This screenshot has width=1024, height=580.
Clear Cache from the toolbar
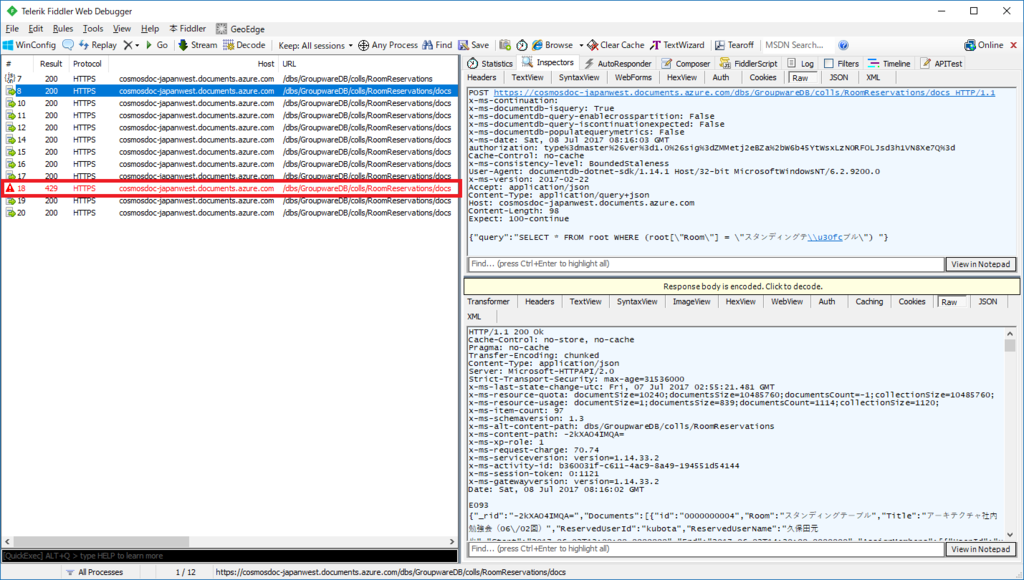615,45
